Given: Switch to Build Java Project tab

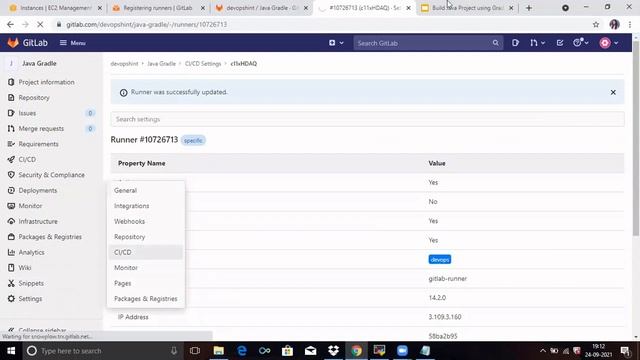Looking at the screenshot, I should pyautogui.click(x=467, y=8).
